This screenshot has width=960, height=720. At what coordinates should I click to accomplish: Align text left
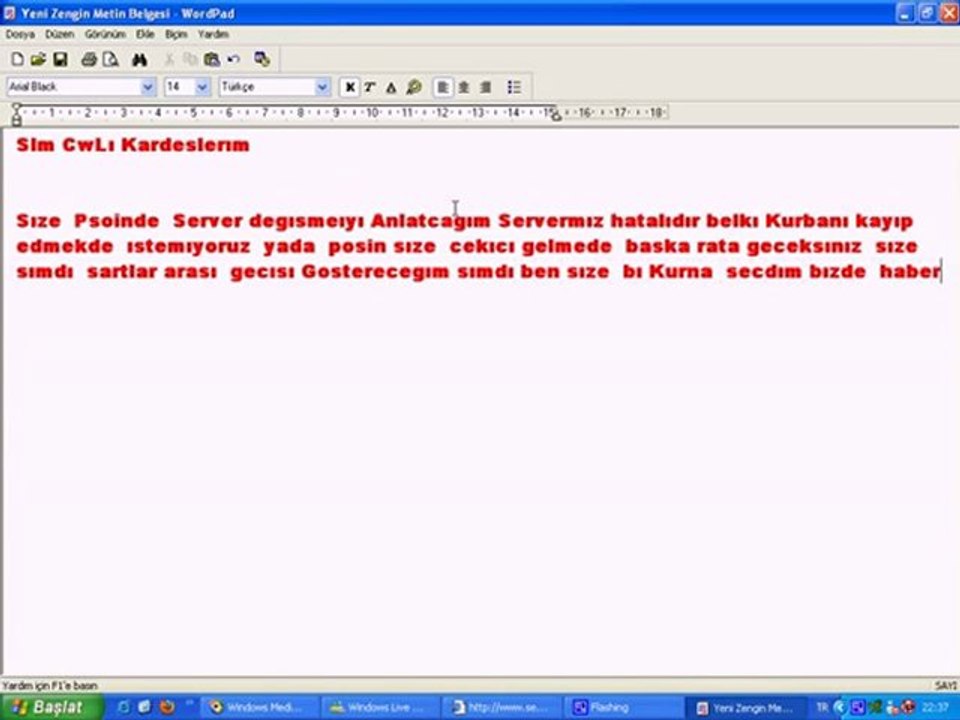[x=443, y=88]
